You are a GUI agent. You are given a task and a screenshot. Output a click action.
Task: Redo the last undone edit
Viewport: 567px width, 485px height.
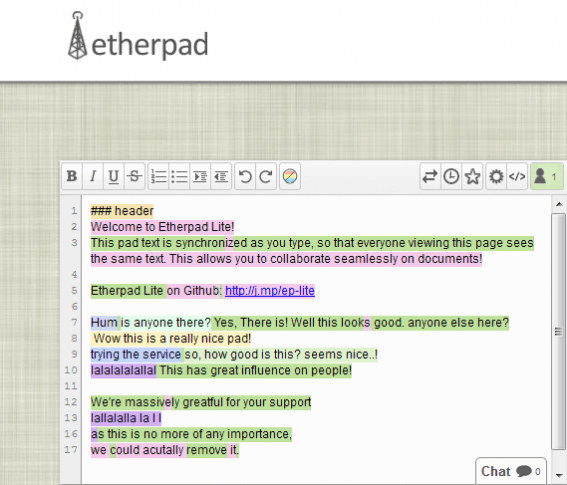[266, 176]
